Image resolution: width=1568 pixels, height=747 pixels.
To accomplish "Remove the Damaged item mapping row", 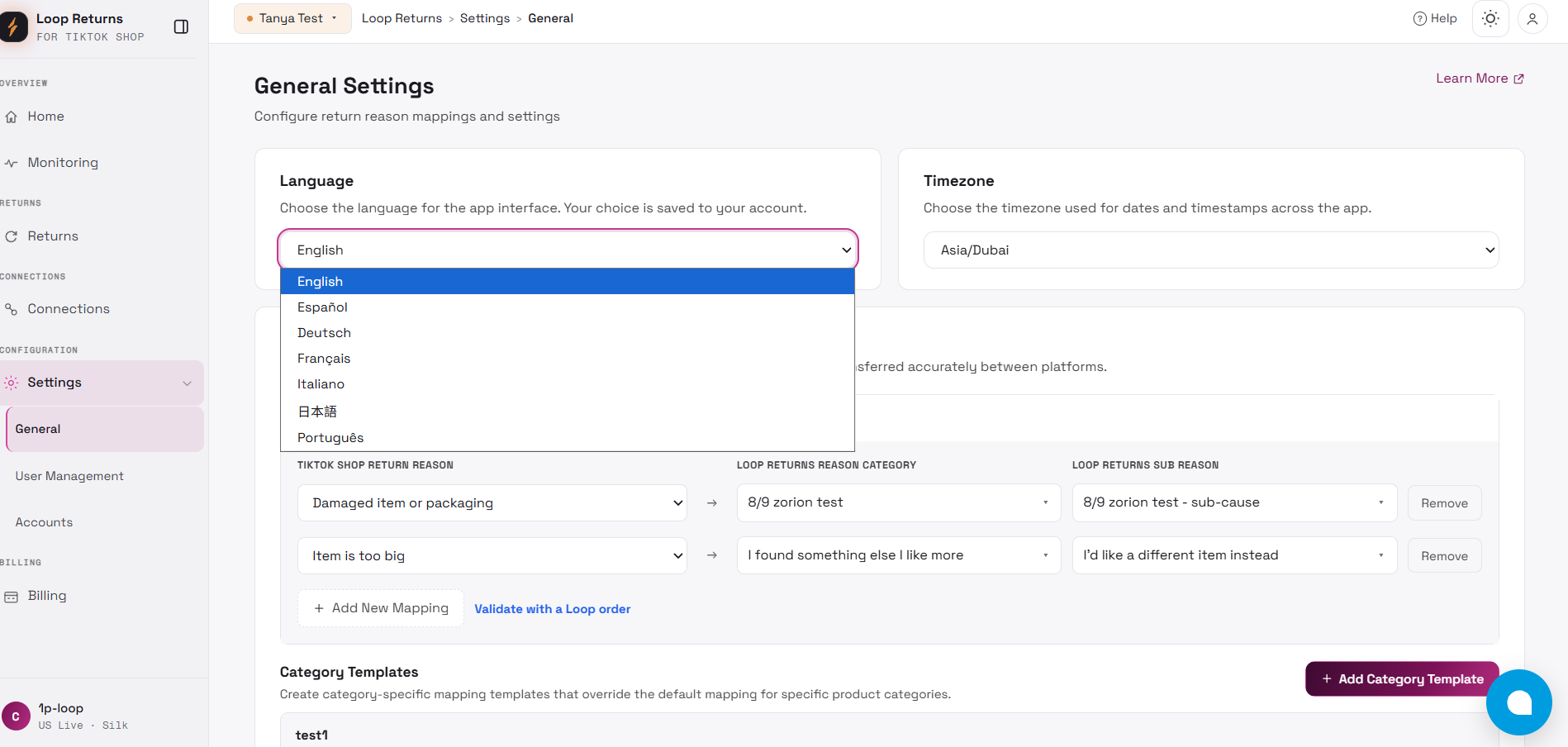I will point(1444,503).
